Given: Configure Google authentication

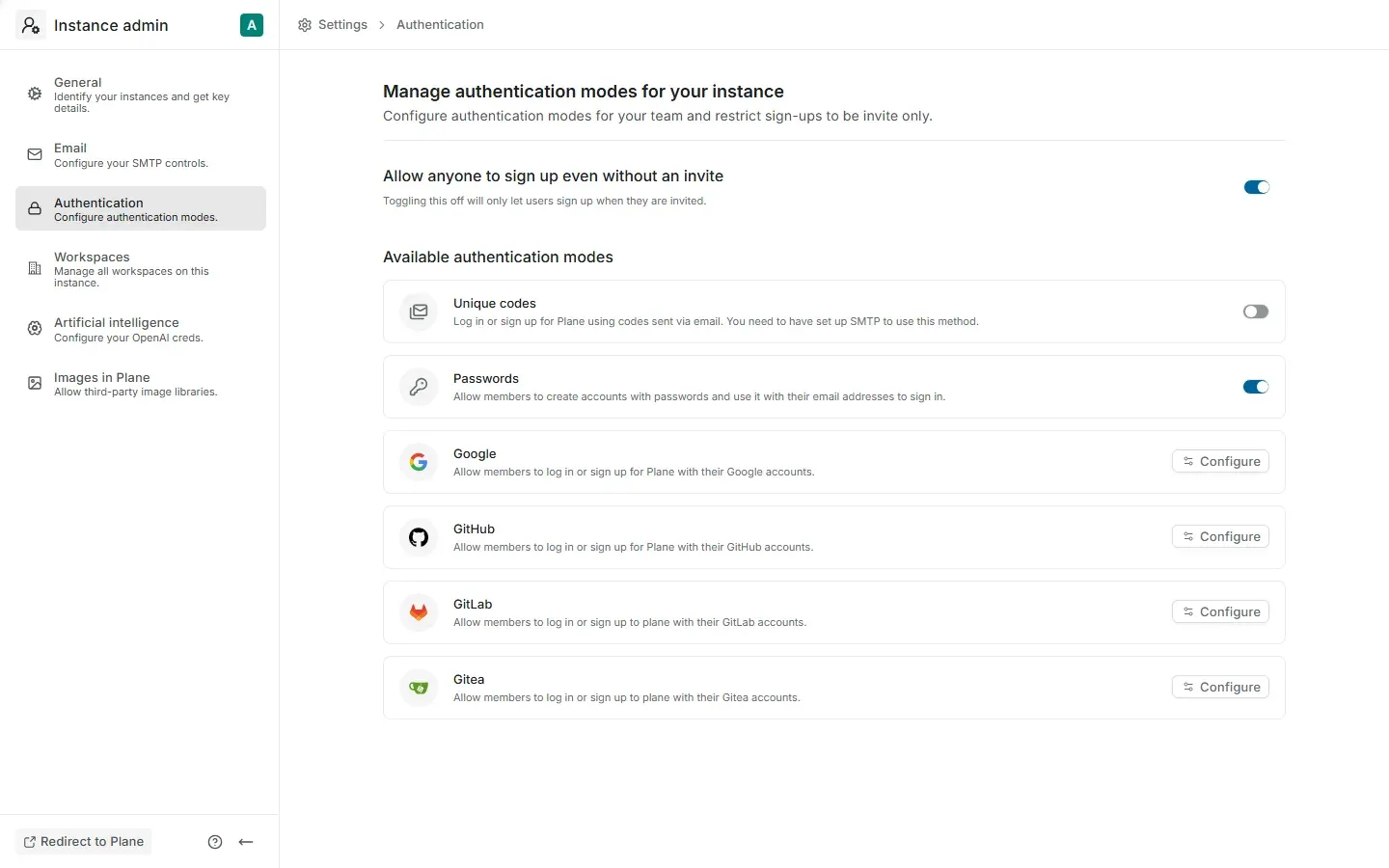Looking at the screenshot, I should tap(1220, 462).
